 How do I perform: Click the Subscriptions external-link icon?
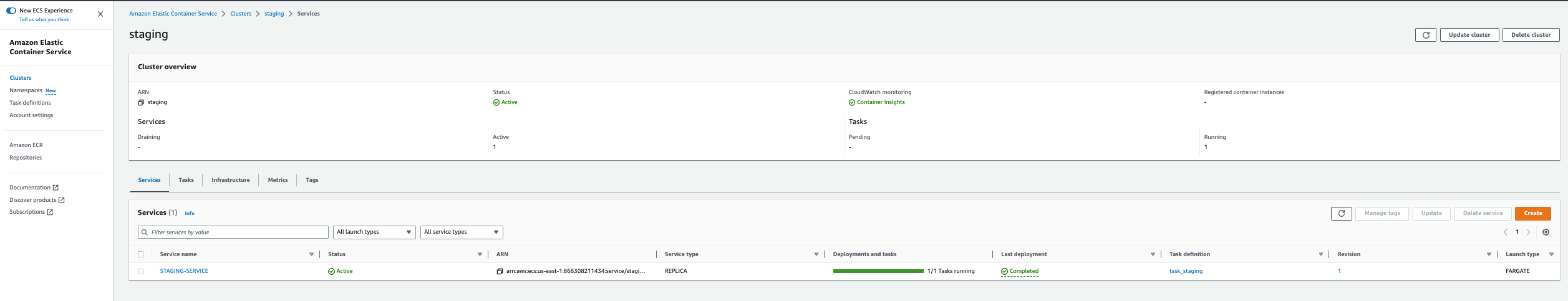[x=51, y=212]
